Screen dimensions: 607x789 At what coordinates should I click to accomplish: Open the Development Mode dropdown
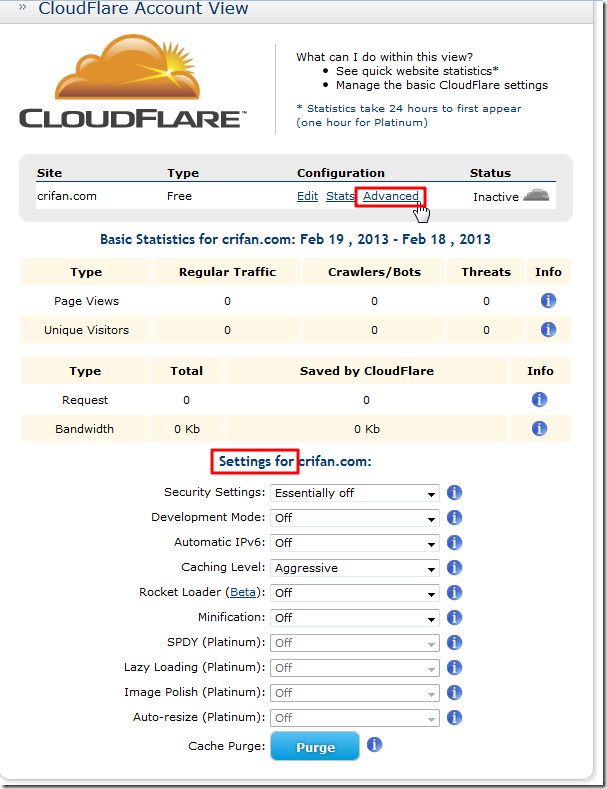[355, 518]
